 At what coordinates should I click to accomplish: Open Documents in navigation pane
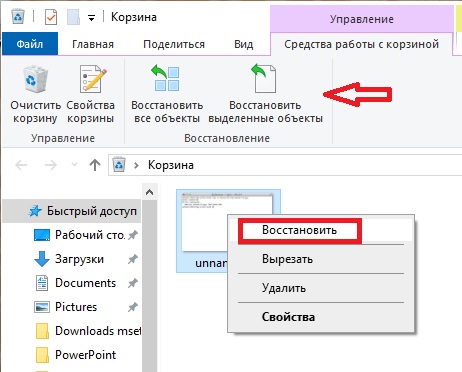[76, 283]
